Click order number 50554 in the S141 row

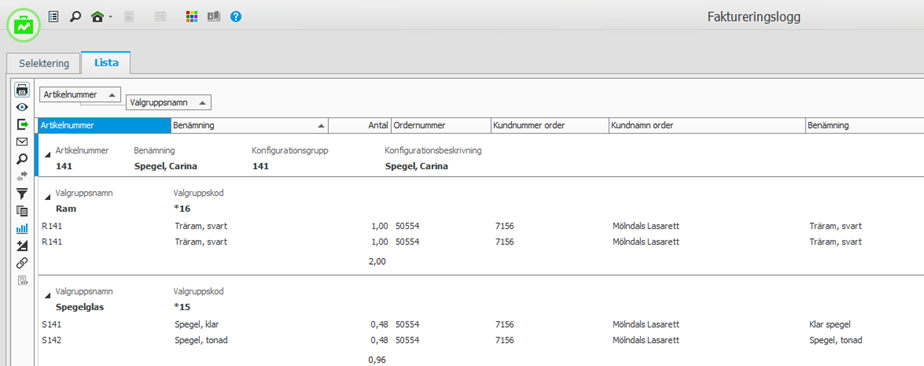pyautogui.click(x=407, y=324)
